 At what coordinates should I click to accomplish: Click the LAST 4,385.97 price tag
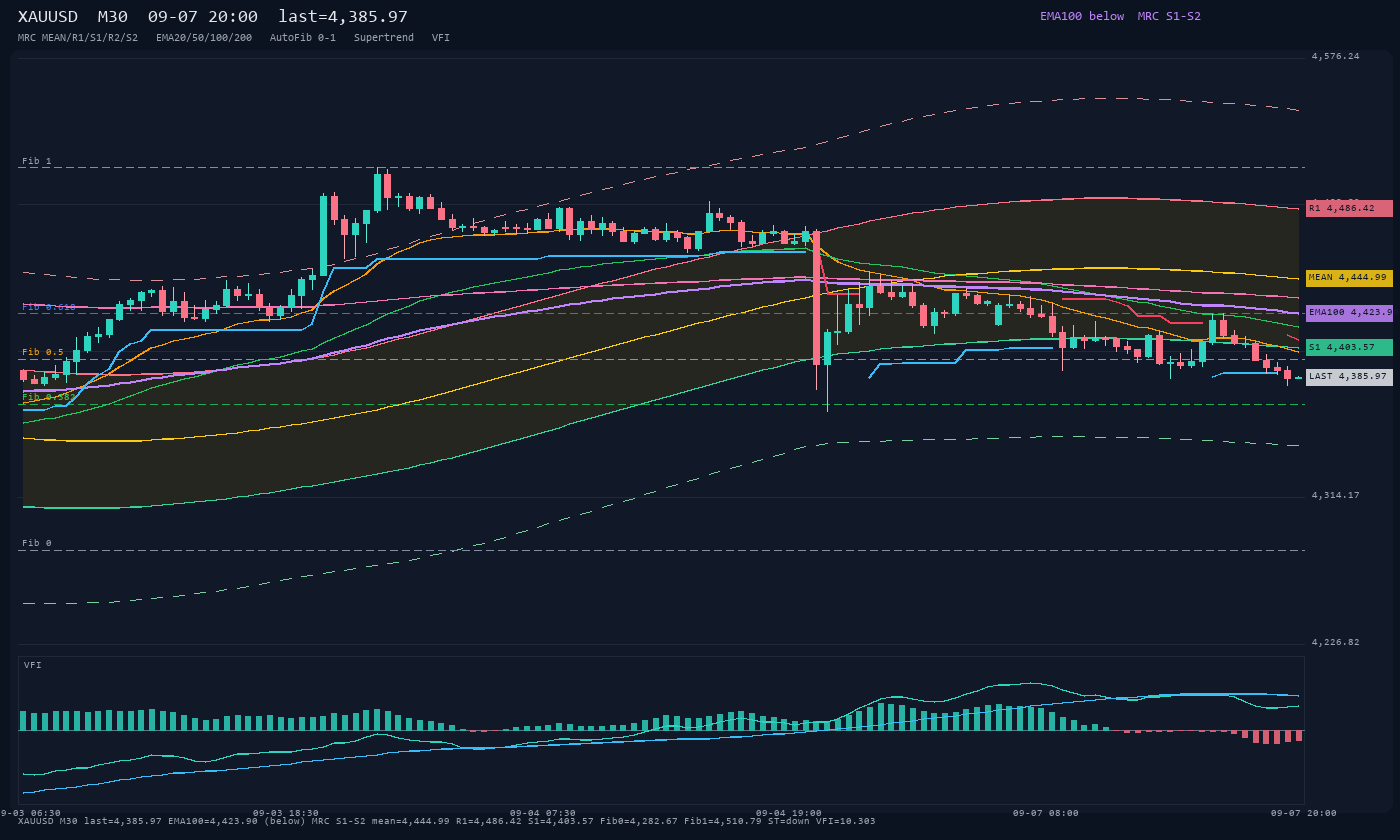[x=1349, y=377]
